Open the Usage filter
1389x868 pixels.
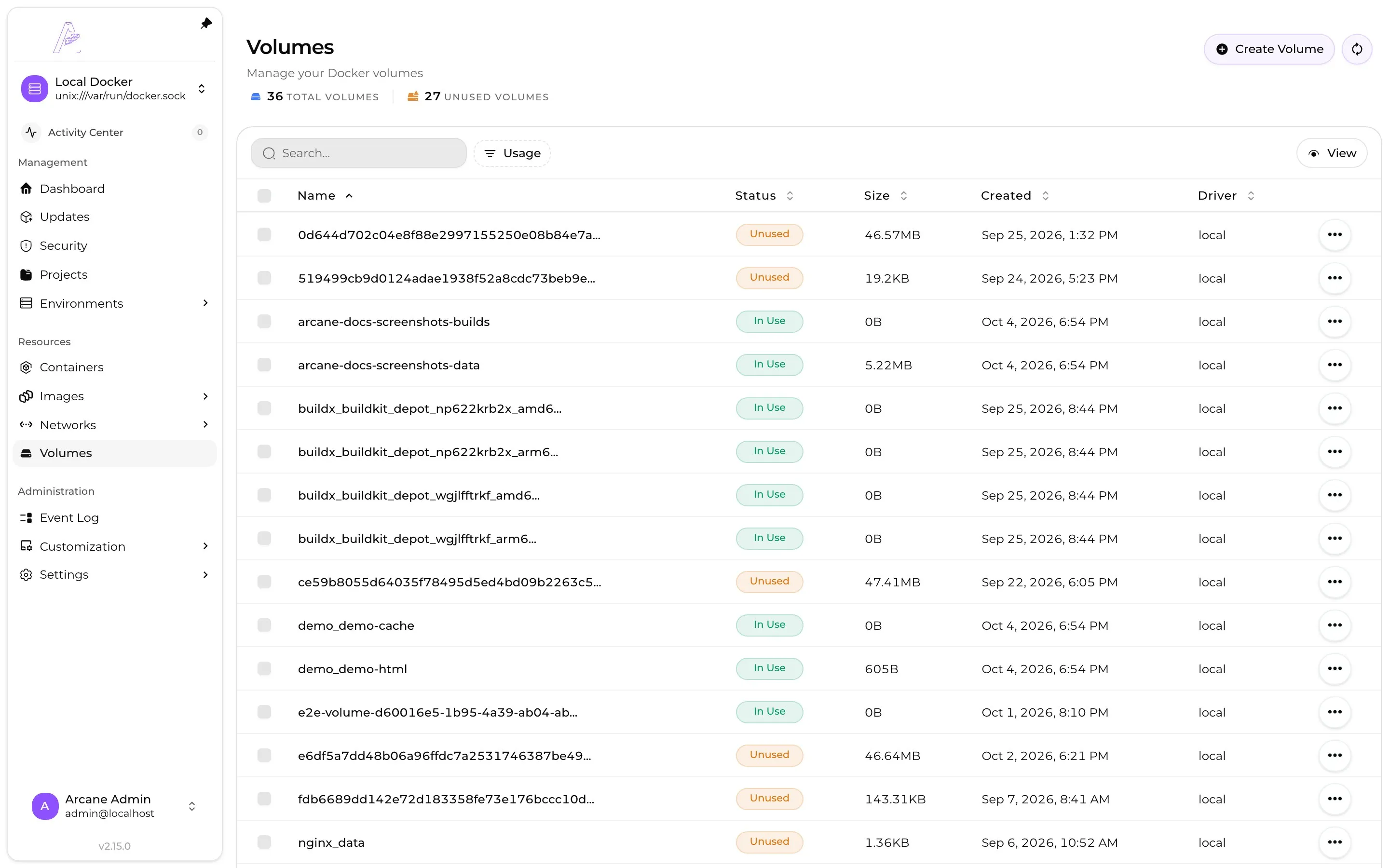coord(512,153)
